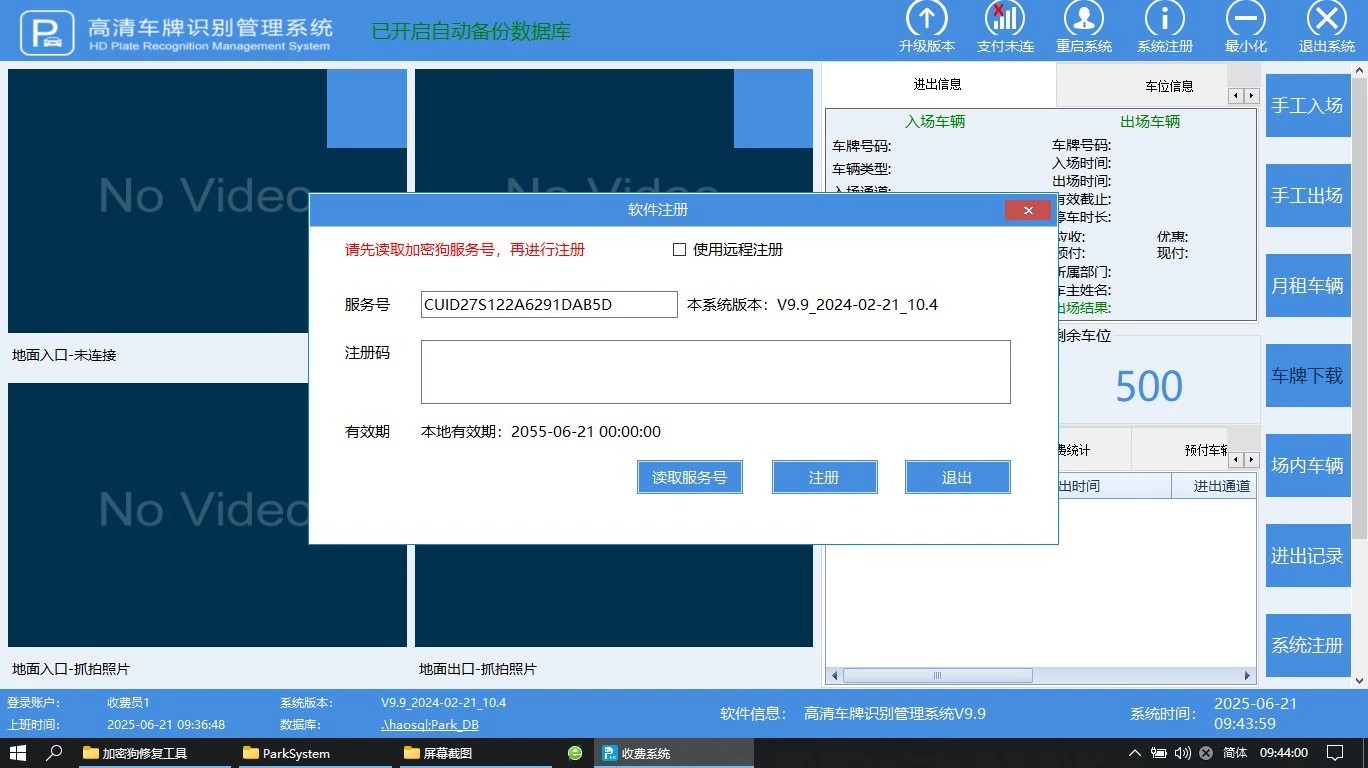Open the 进出记录 records
Screen dimensions: 1368x768
(x=1307, y=556)
